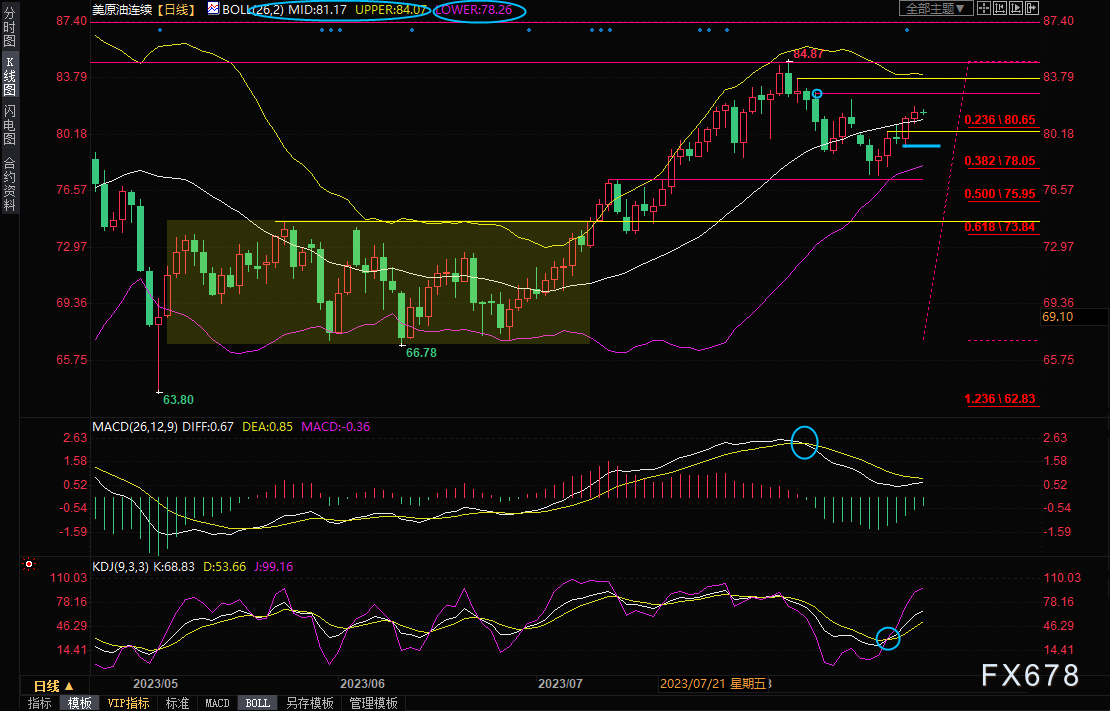
Task: Expand the 日线 period selector
Action: pos(53,686)
